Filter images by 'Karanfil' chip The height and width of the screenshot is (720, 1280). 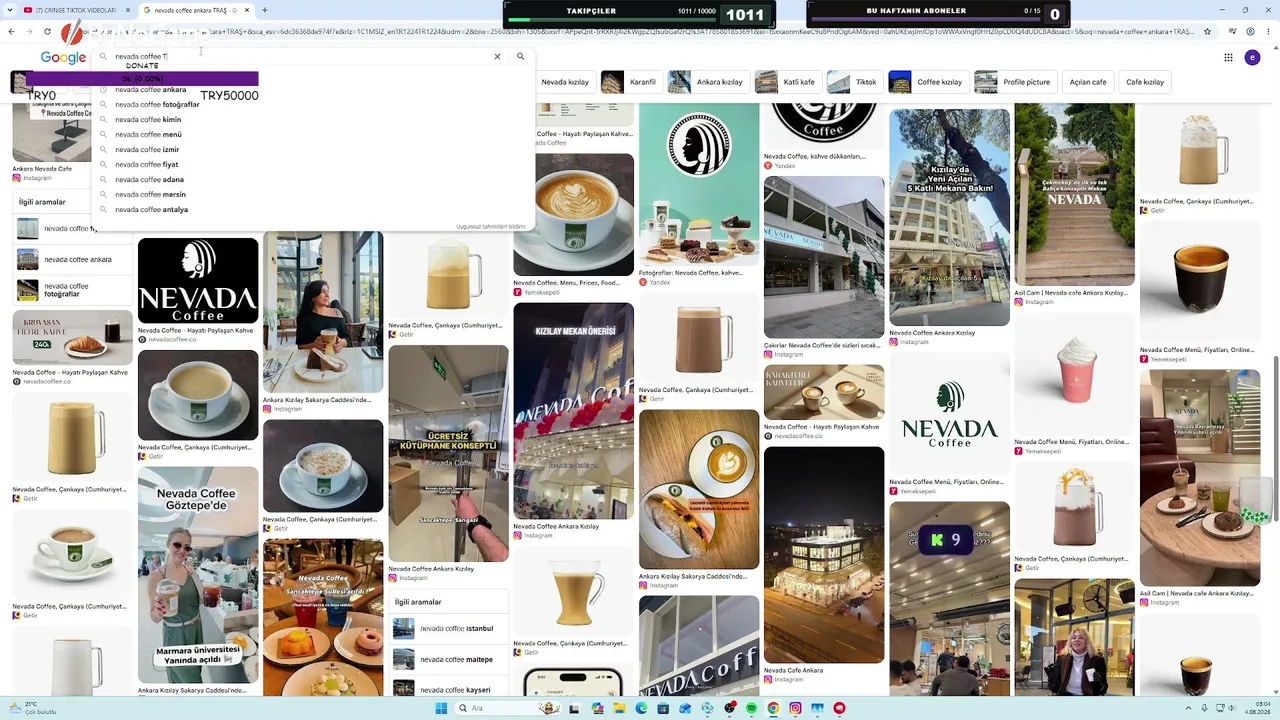pyautogui.click(x=631, y=82)
